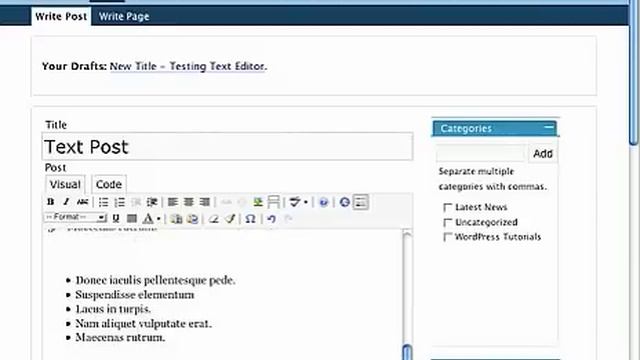Toggle the advanced toolbar (kitchen sink) icon

361,202
